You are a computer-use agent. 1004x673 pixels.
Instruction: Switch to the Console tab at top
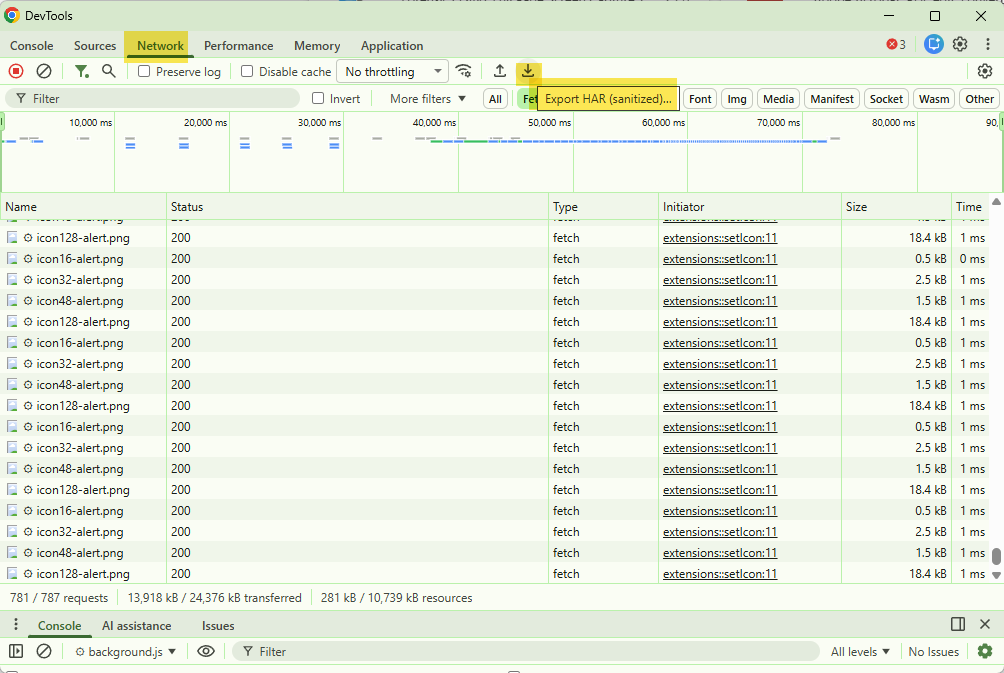(x=31, y=45)
